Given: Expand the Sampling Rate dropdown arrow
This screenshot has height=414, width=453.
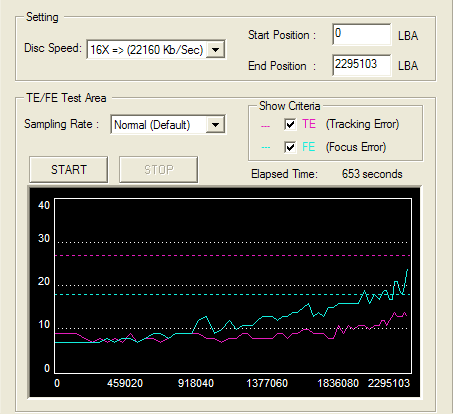Looking at the screenshot, I should (216, 125).
